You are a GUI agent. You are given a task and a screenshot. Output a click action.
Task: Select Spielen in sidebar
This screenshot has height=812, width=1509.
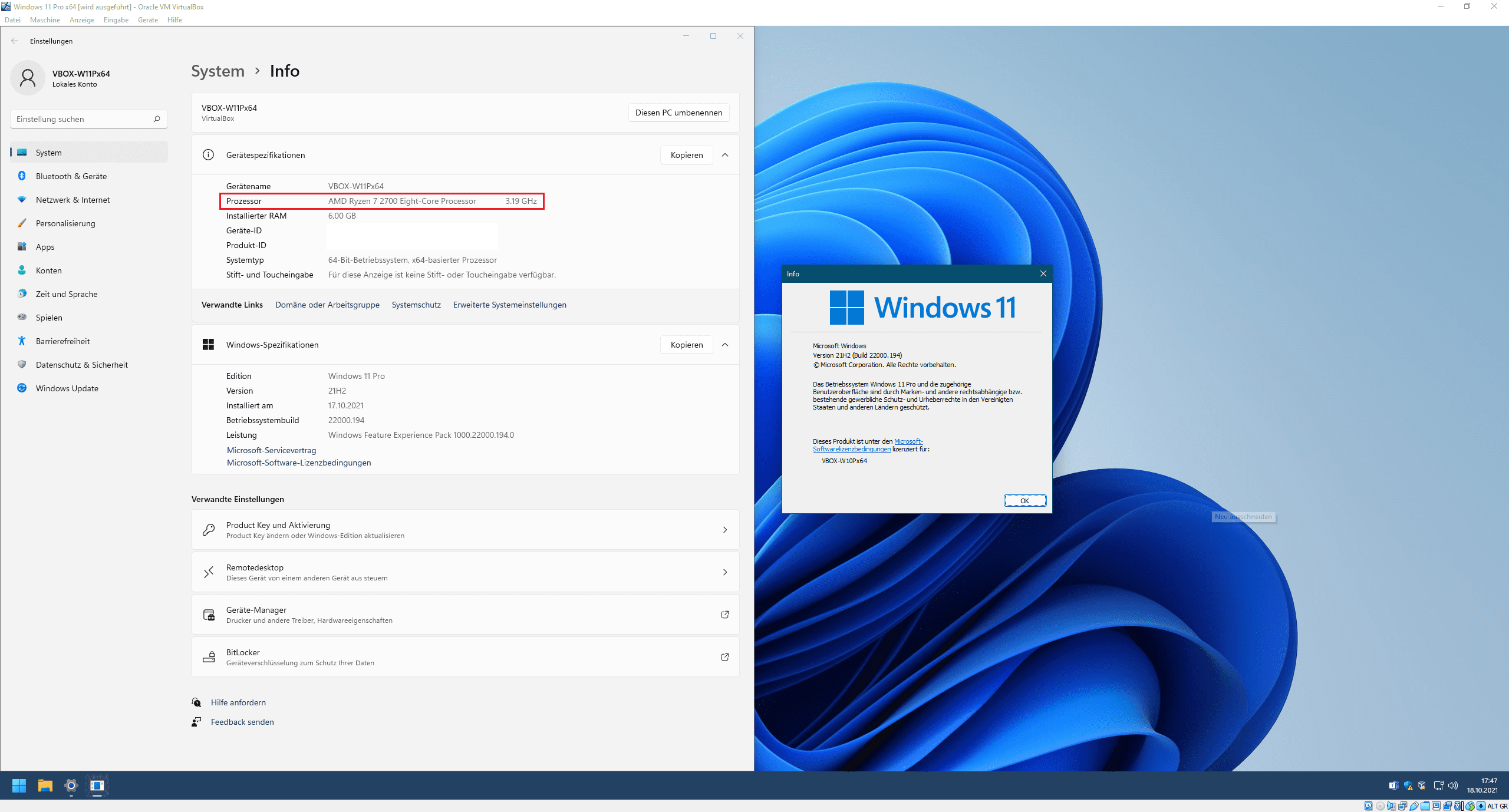coord(89,318)
